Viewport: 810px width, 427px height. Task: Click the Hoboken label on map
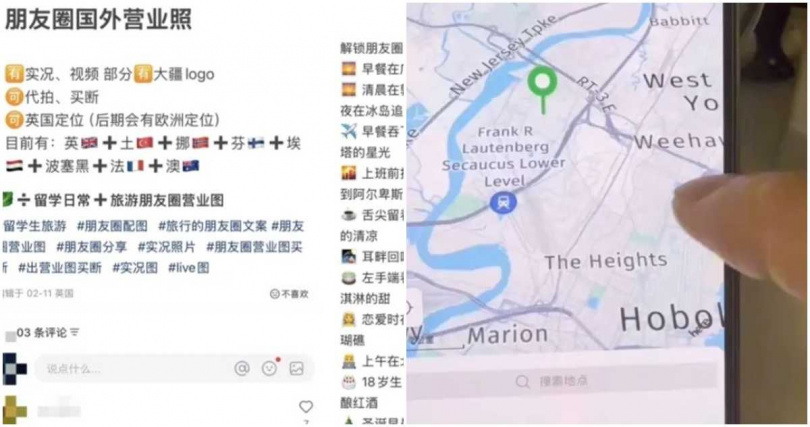[x=671, y=319]
